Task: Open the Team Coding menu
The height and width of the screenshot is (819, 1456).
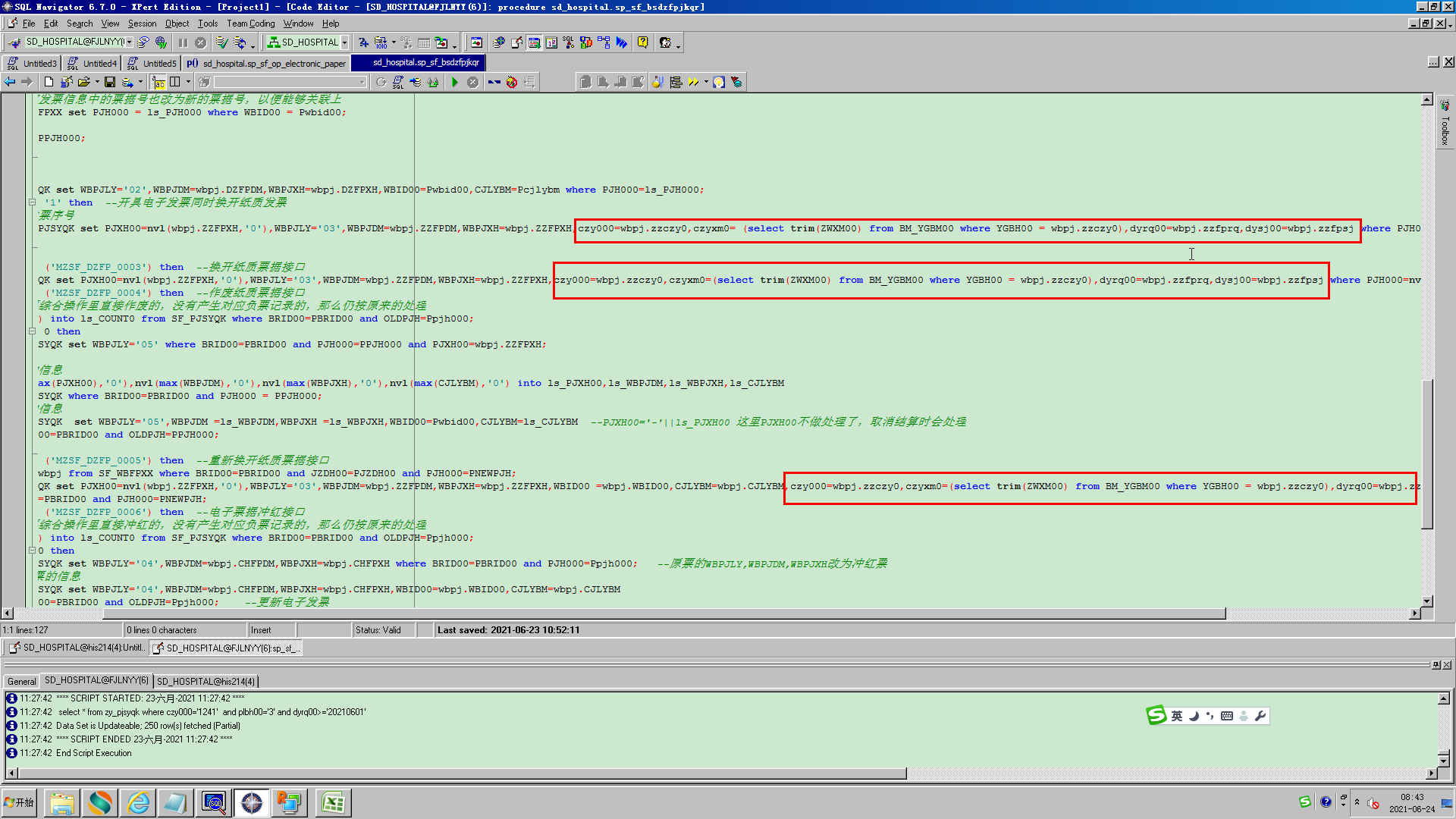Action: 250,24
